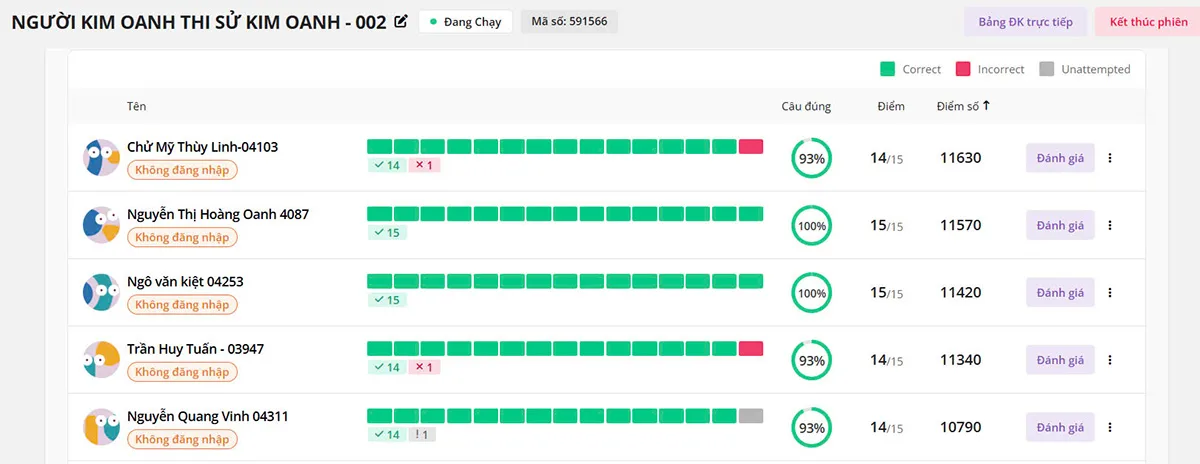1200x464 pixels.
Task: Sort by the Điểm số column arrow
Action: click(x=987, y=105)
